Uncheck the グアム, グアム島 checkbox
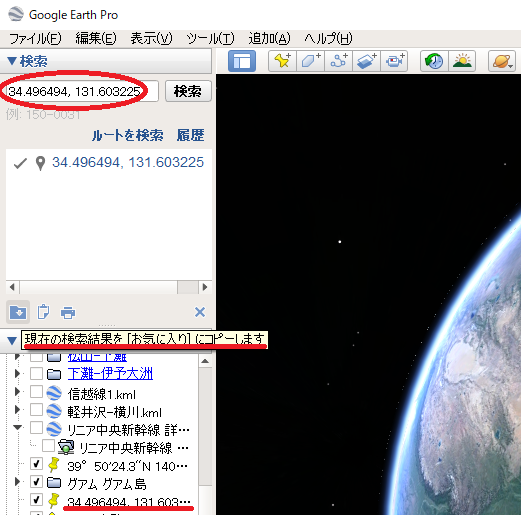 tap(36, 482)
